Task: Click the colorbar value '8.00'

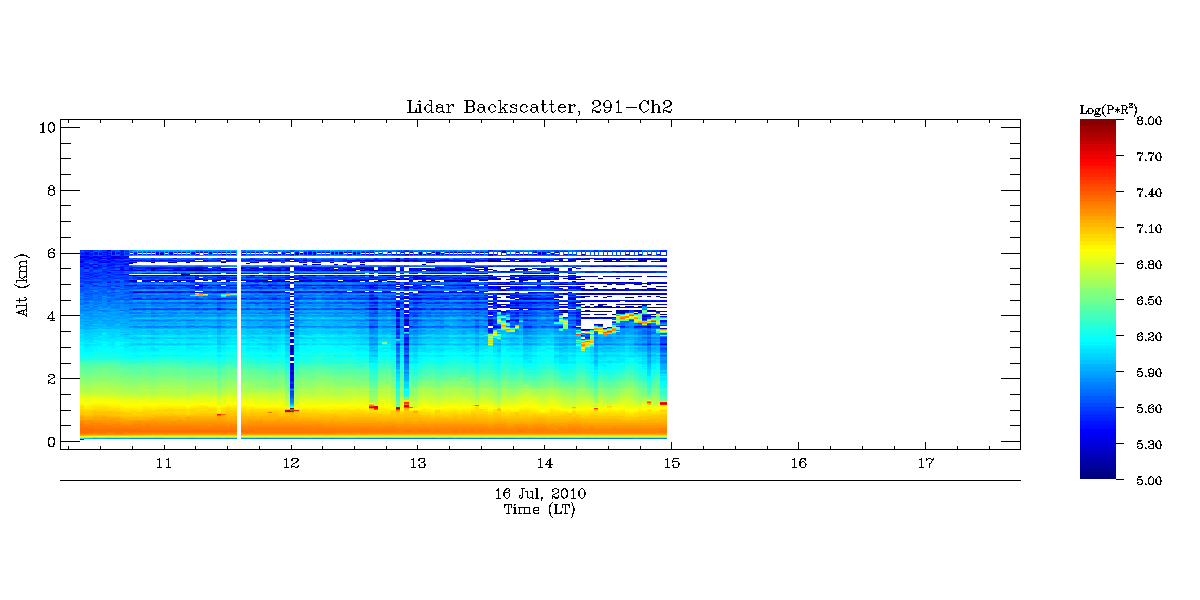Action: tap(1149, 121)
